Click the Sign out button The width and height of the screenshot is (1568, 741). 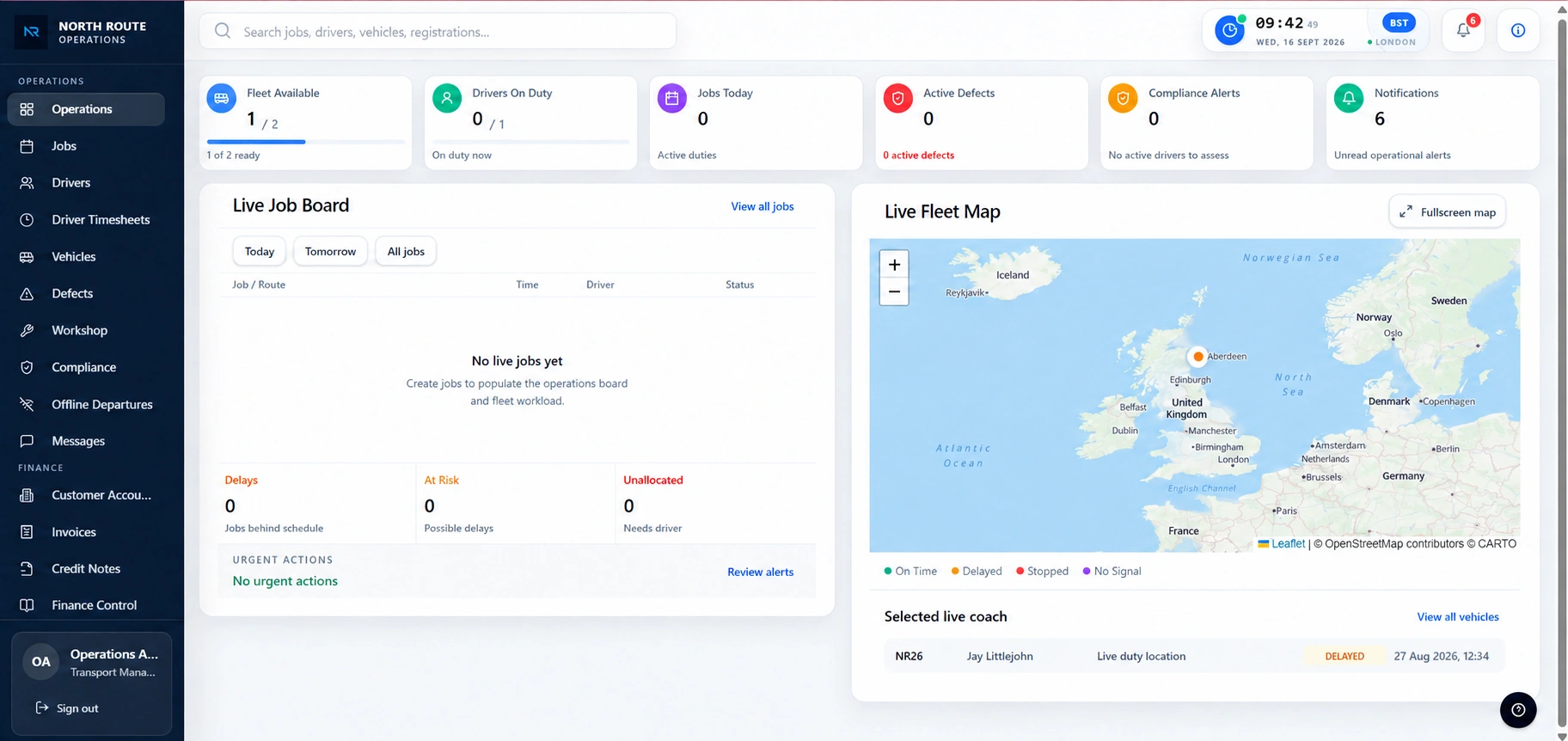point(67,708)
